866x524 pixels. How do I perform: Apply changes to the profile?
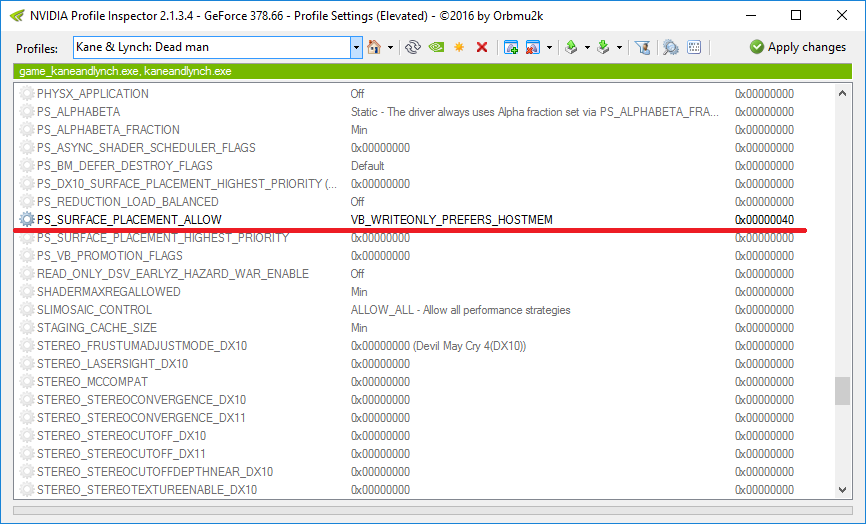798,47
